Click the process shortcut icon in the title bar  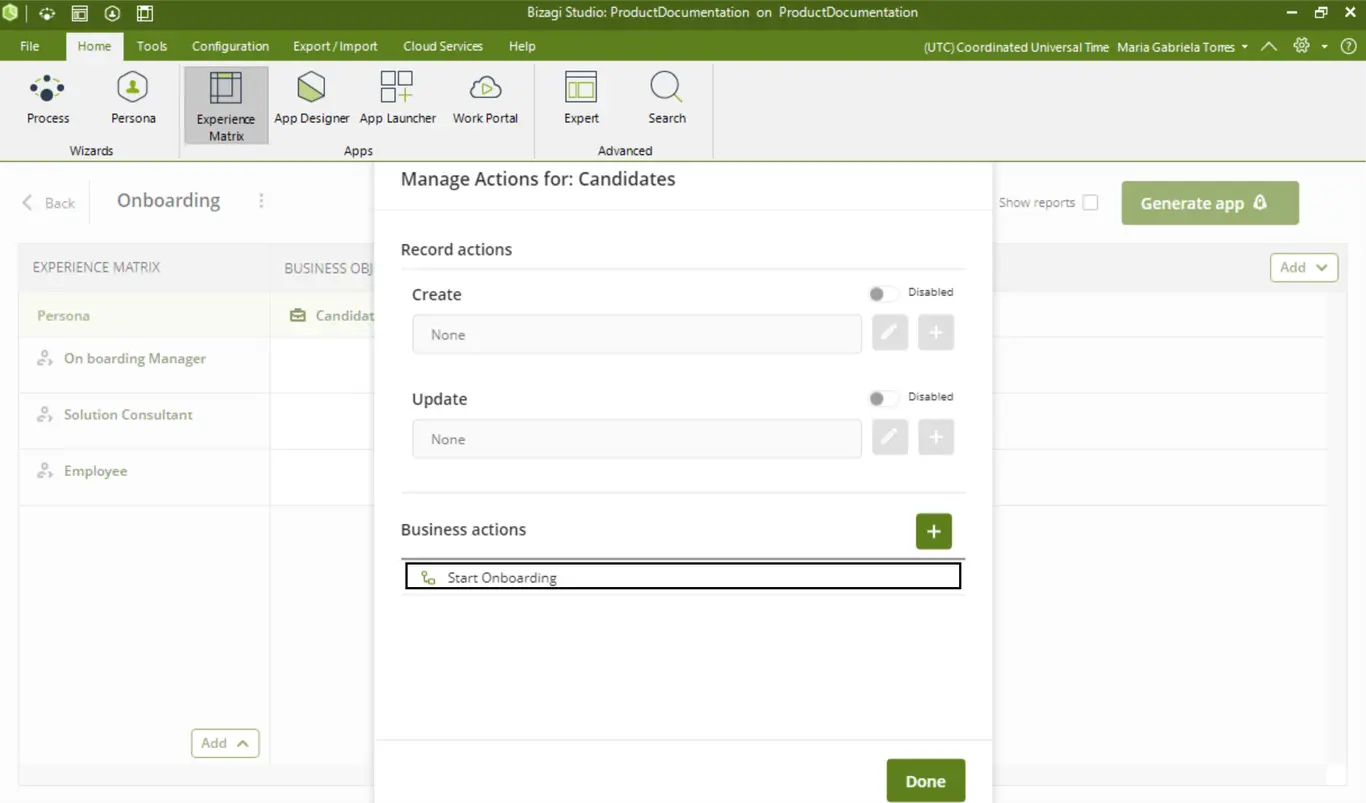pyautogui.click(x=47, y=13)
